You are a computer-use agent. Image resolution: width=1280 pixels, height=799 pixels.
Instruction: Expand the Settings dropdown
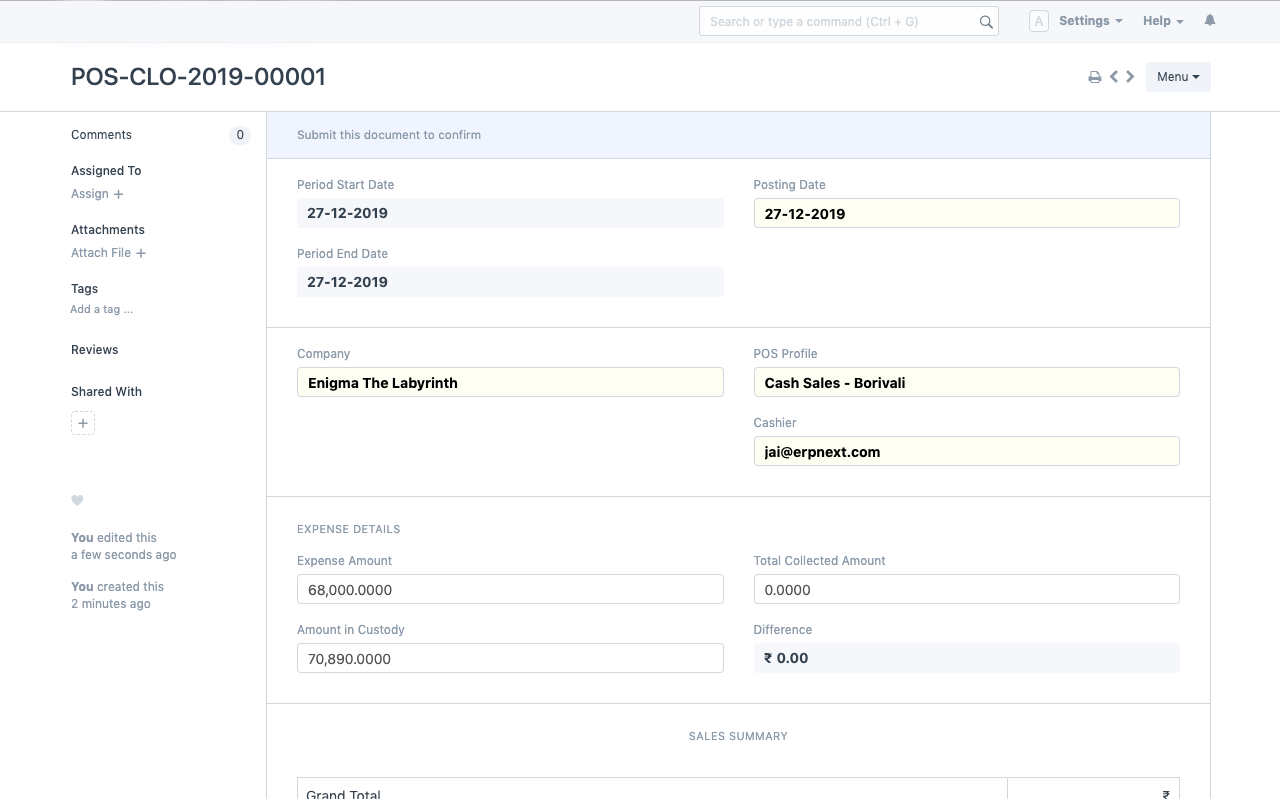(1090, 21)
